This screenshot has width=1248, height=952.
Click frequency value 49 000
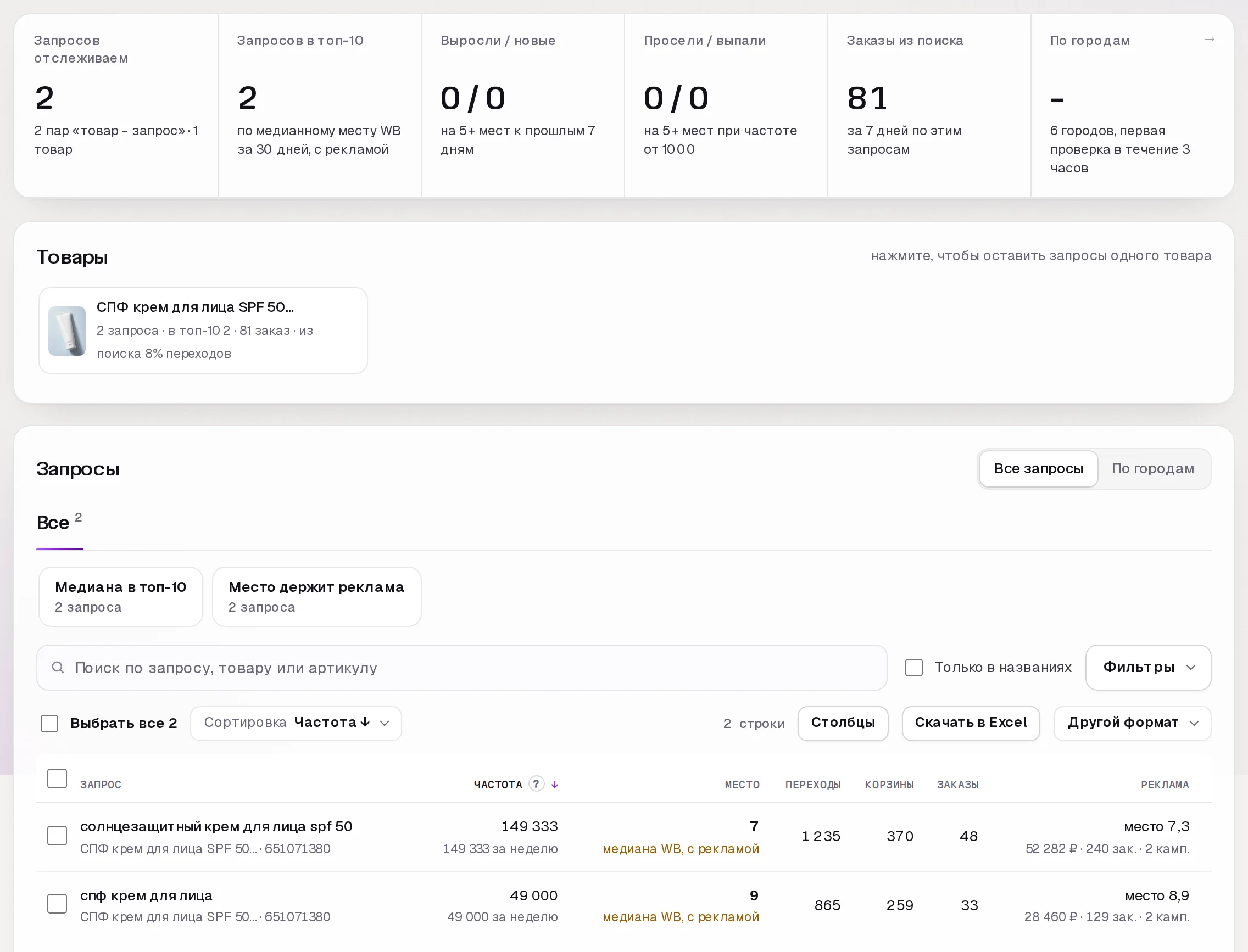point(533,895)
